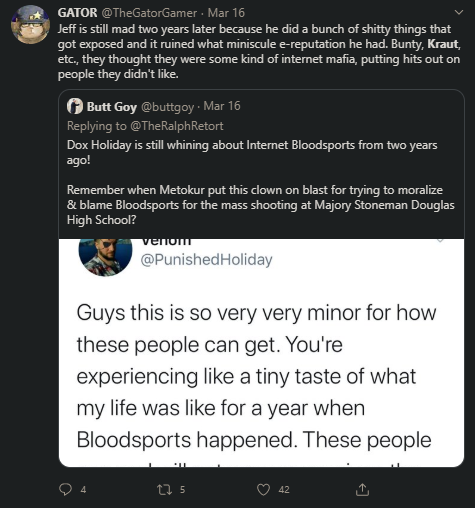Open the @buttgoy handle in quoted tweet

tap(167, 107)
